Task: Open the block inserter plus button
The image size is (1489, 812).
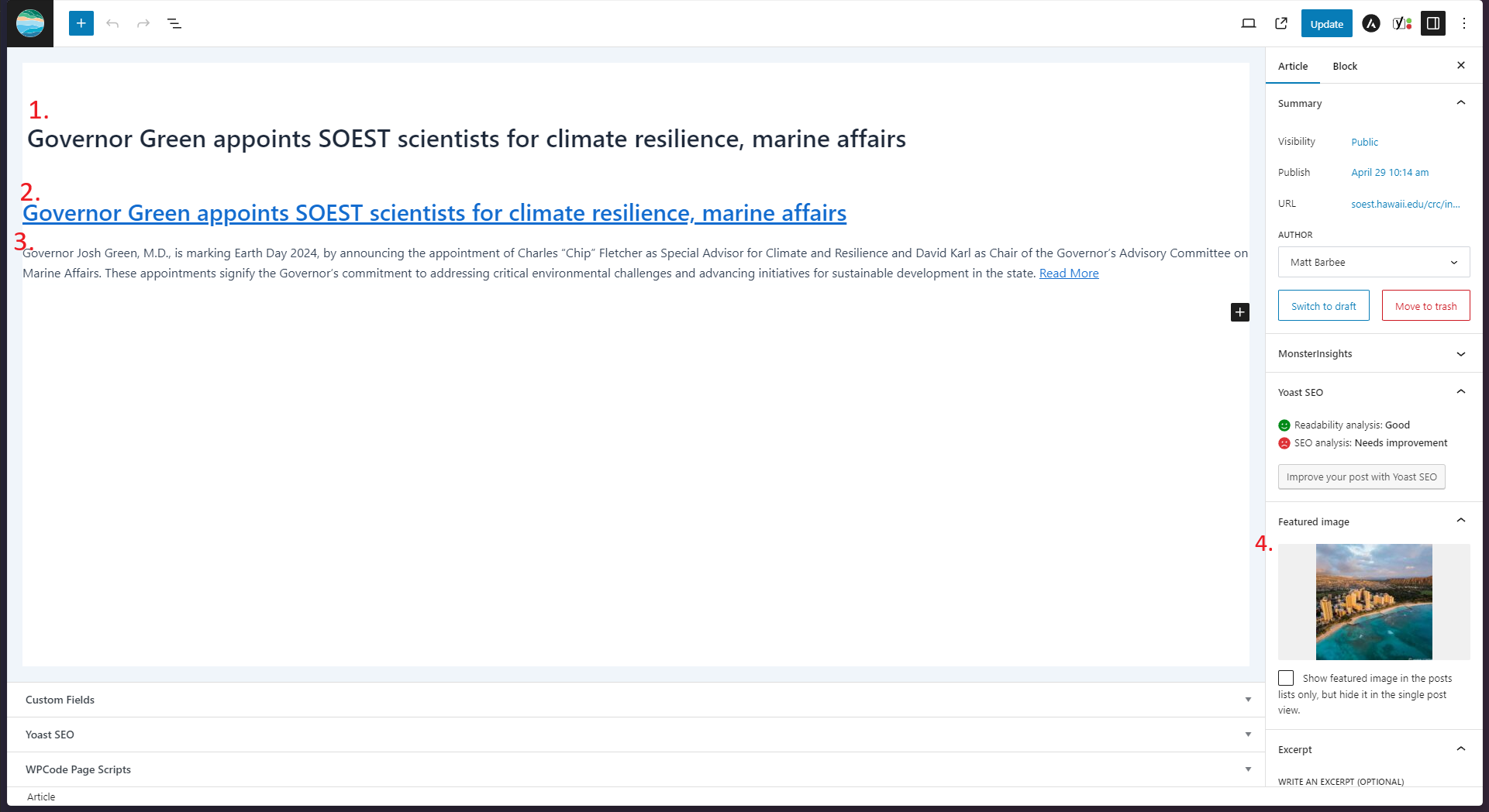Action: 81,23
